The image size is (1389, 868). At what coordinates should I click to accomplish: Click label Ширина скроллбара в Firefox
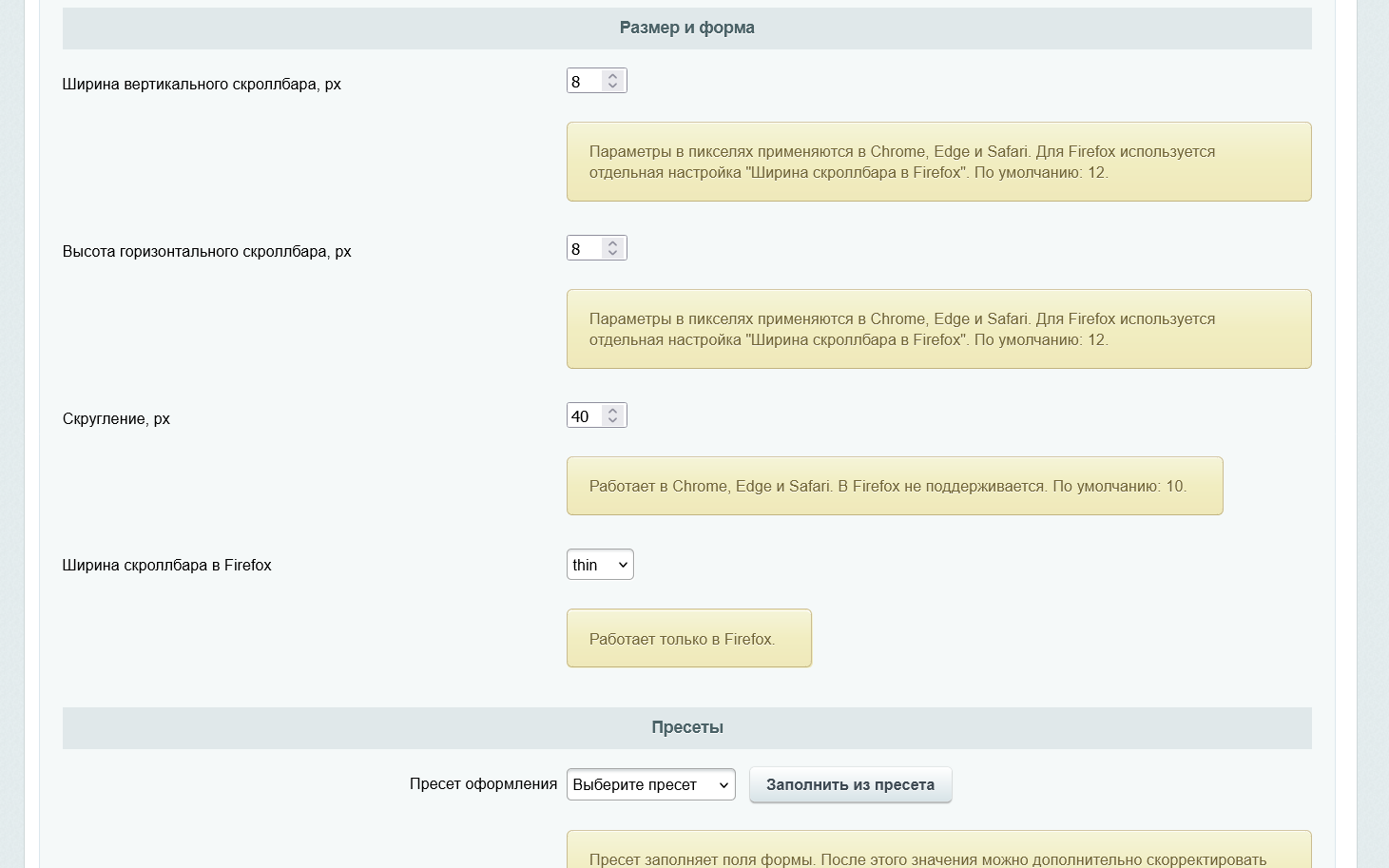click(167, 565)
